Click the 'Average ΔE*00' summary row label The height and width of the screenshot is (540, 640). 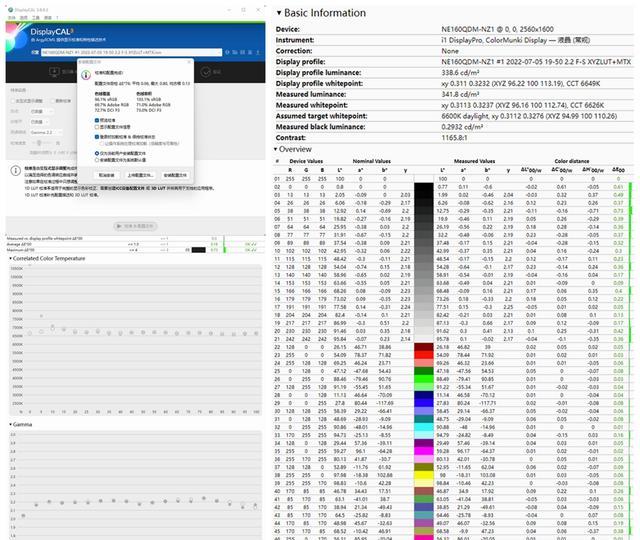tap(19, 244)
